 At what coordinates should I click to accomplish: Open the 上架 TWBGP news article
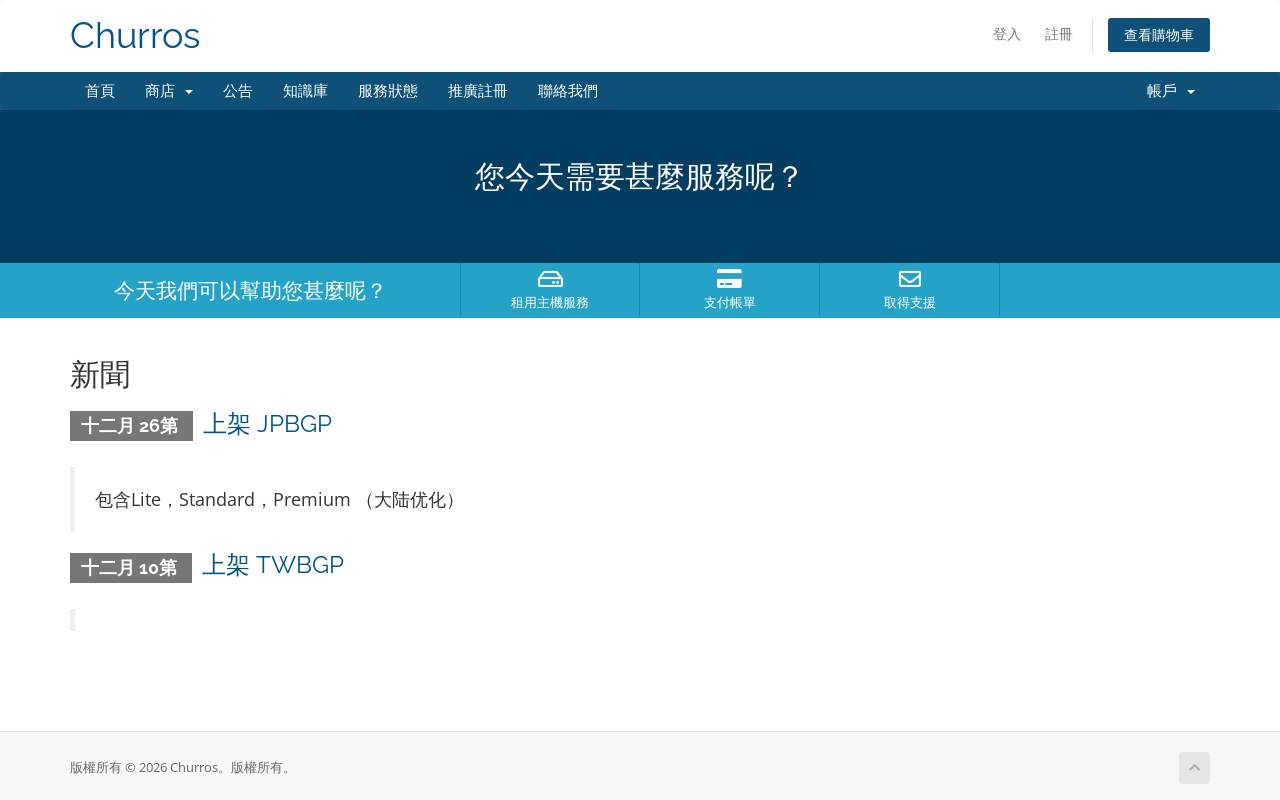273,565
